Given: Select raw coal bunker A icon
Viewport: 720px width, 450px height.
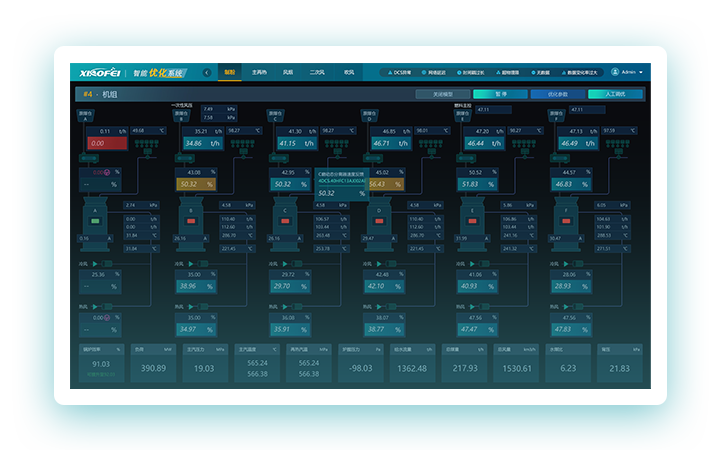Looking at the screenshot, I should pos(85,115).
